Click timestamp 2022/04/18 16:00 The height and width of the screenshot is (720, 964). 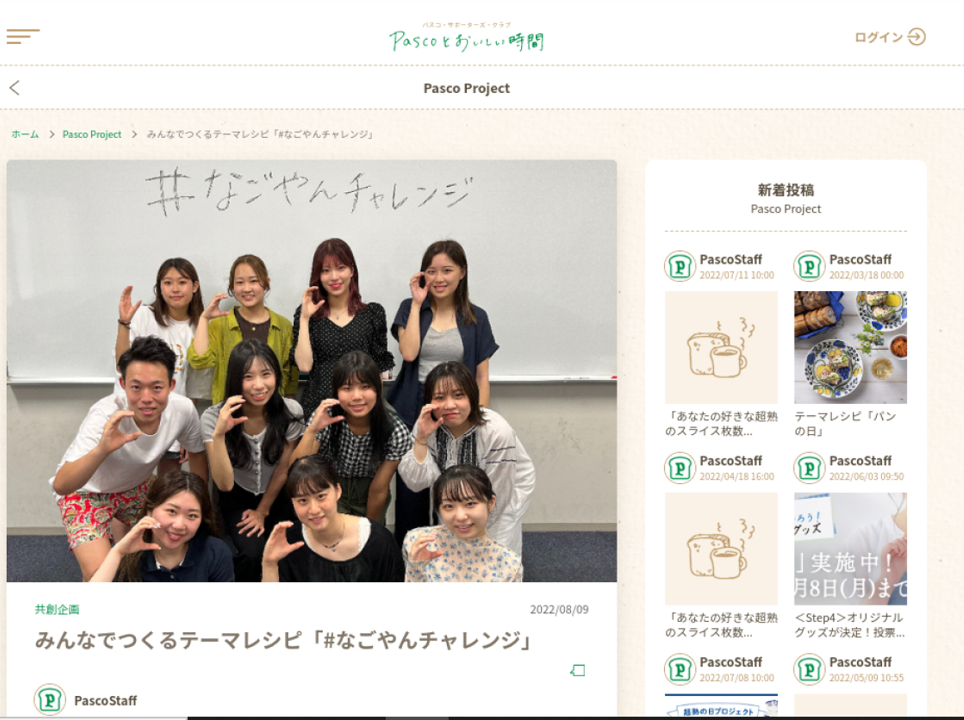coord(737,477)
